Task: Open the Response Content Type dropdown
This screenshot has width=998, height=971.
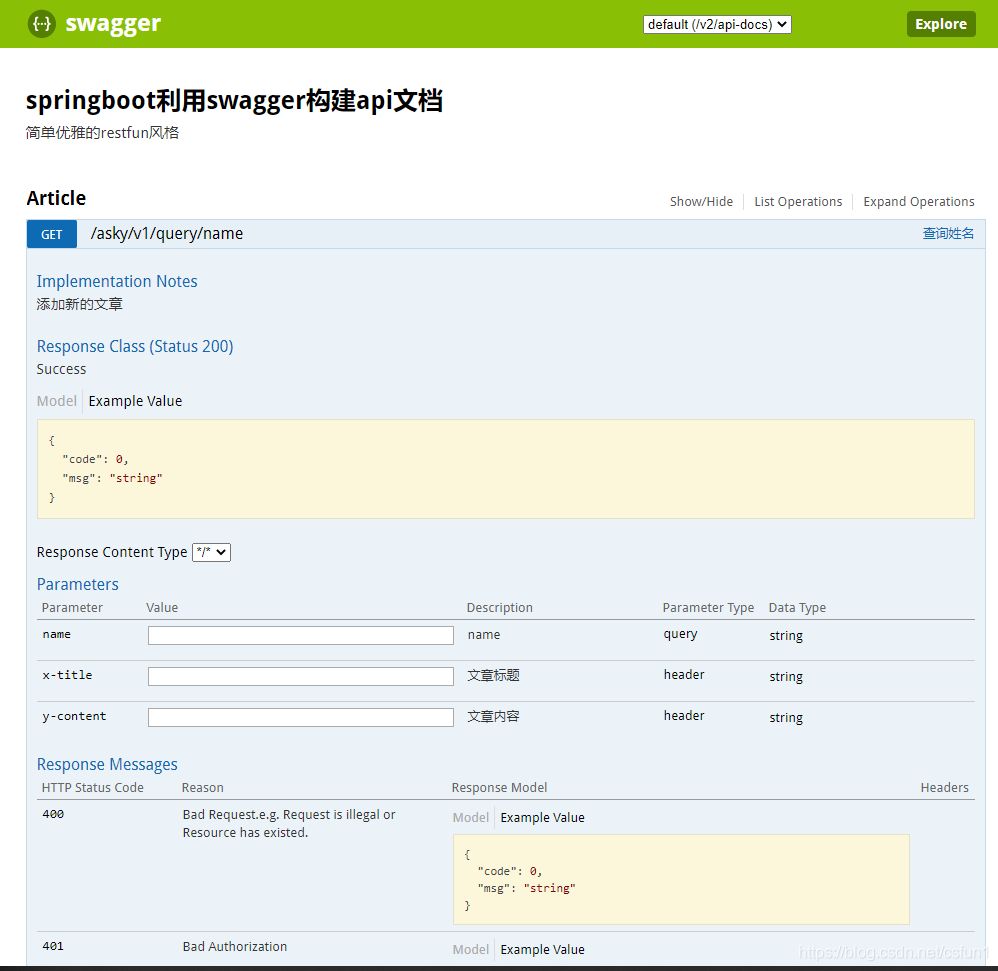Action: [x=211, y=552]
